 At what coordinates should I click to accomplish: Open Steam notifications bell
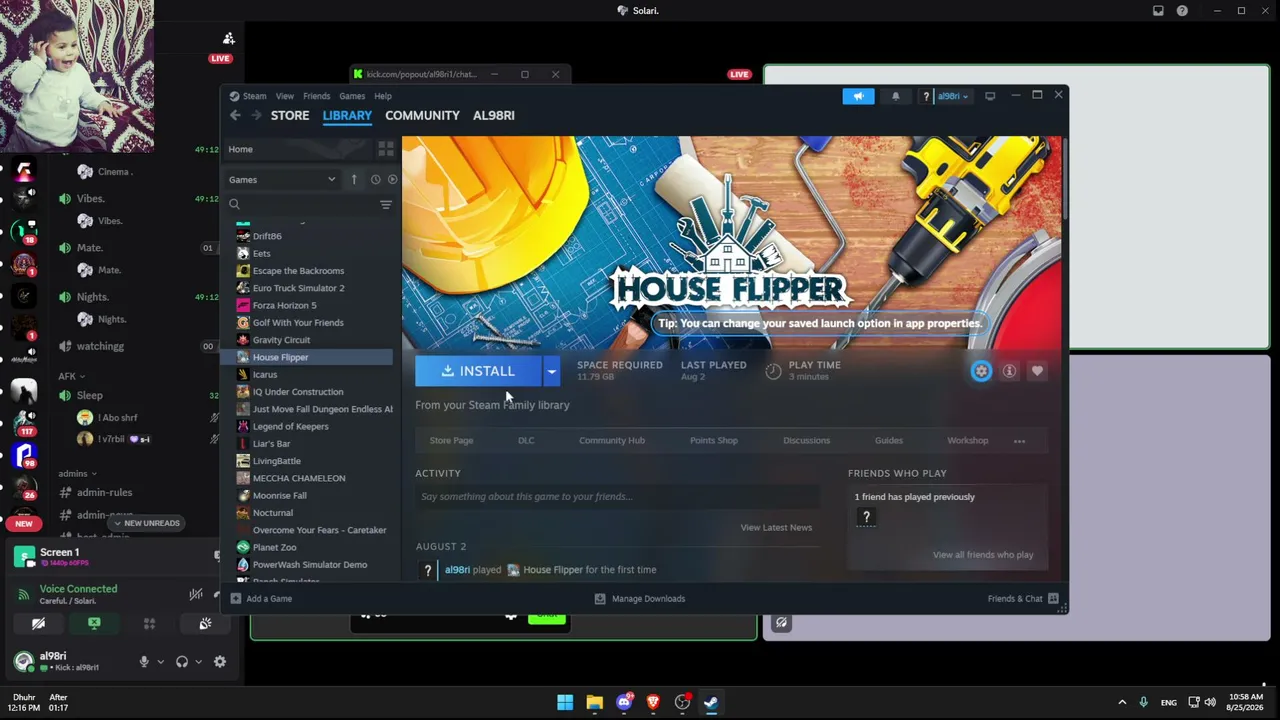[x=895, y=96]
